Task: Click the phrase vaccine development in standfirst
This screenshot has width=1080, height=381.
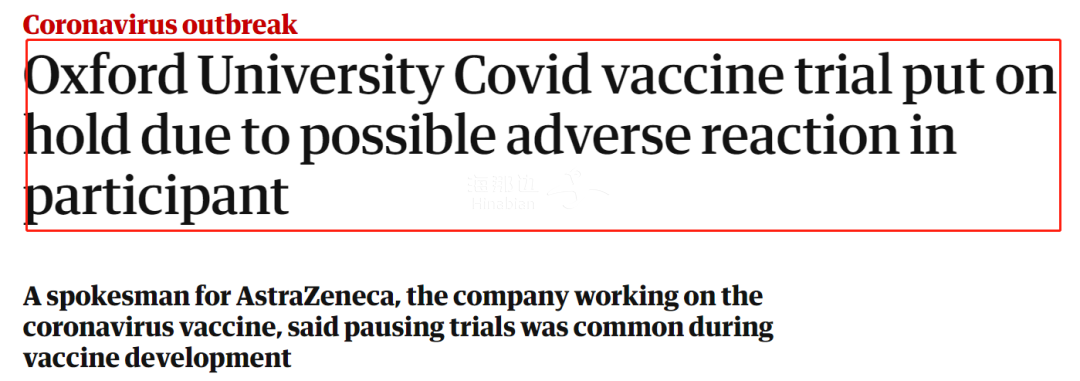Action: pos(157,359)
